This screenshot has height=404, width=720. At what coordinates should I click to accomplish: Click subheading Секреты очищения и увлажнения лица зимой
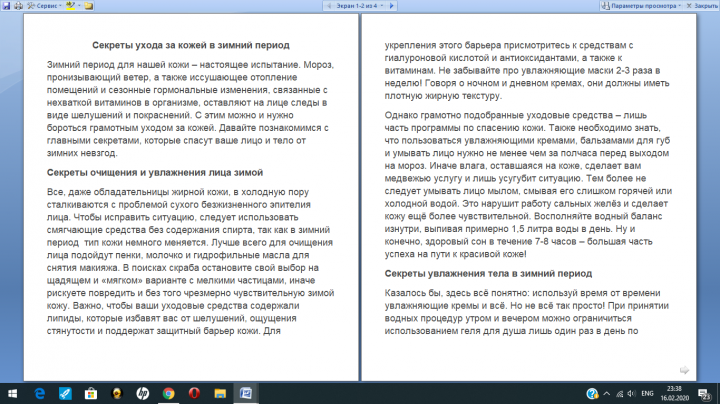(x=155, y=173)
